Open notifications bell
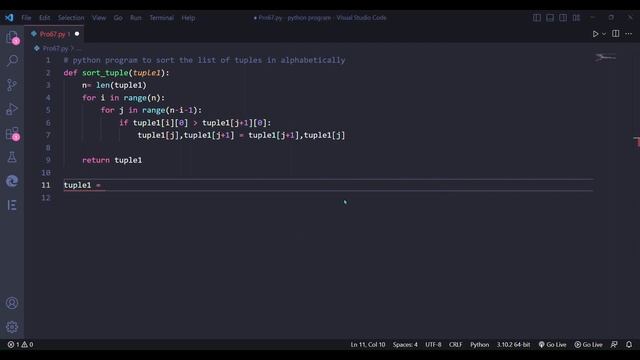 pos(629,344)
